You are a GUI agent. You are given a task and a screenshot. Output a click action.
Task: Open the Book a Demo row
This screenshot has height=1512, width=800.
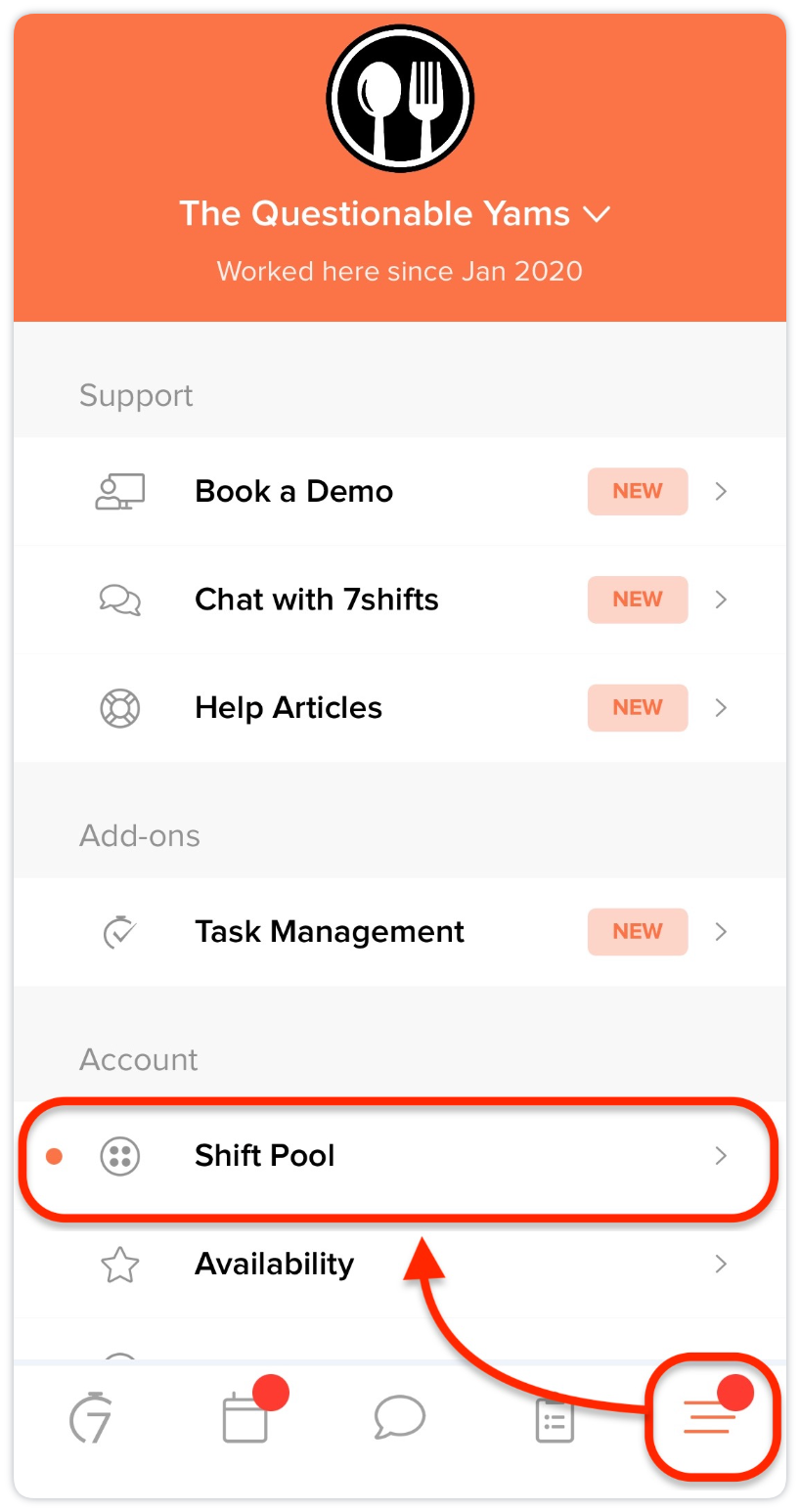[x=400, y=491]
